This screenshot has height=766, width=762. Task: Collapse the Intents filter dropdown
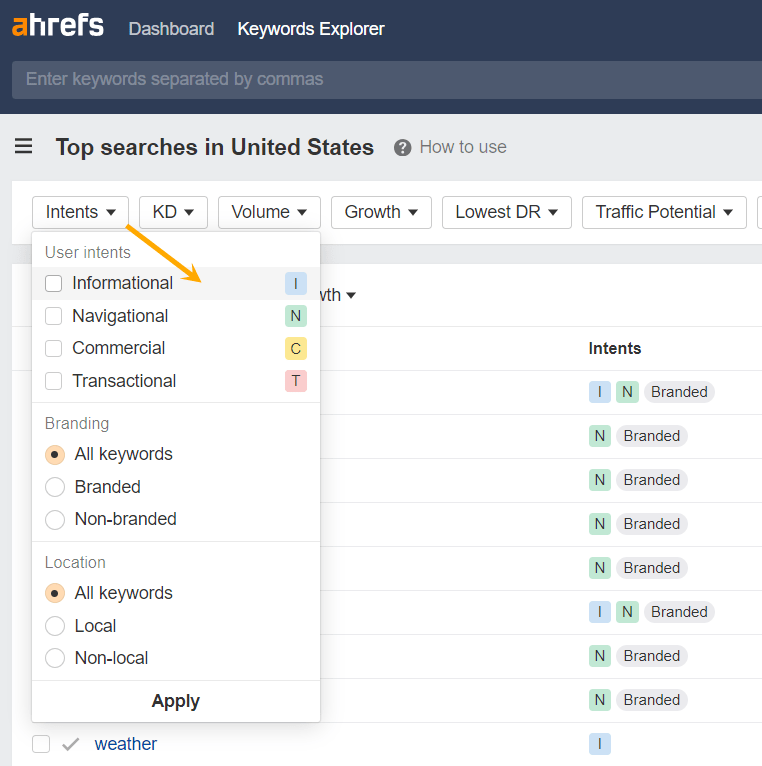(81, 213)
